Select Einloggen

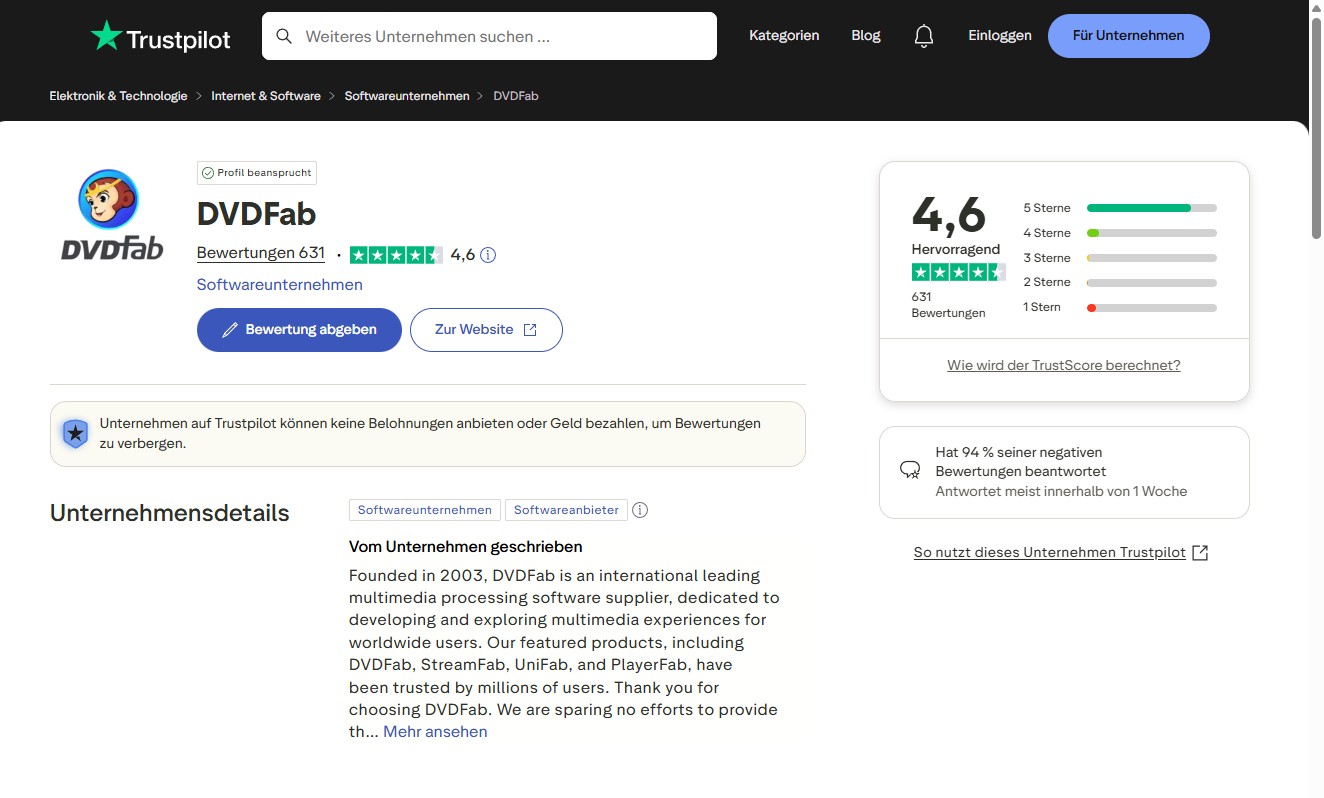pyautogui.click(x=999, y=35)
